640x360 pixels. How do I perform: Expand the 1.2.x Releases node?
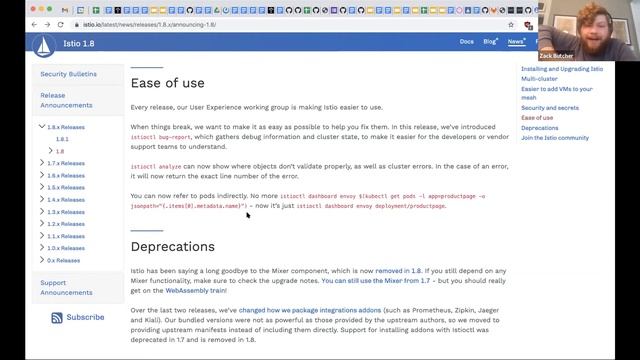(x=42, y=223)
